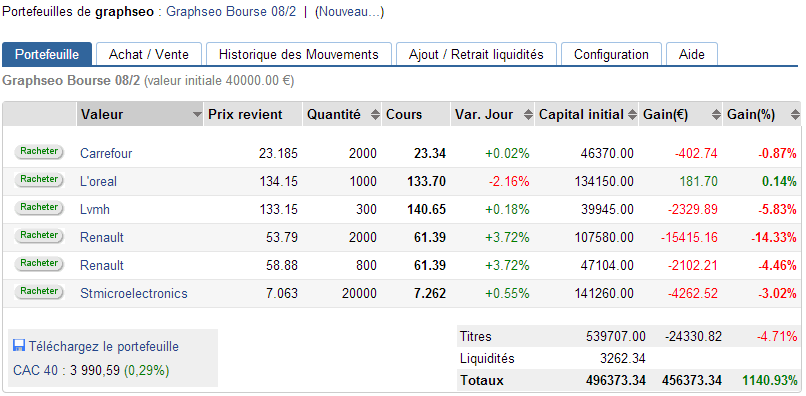Open Ajout / Retrait liquidités tab
The height and width of the screenshot is (396, 806).
pyautogui.click(x=476, y=54)
